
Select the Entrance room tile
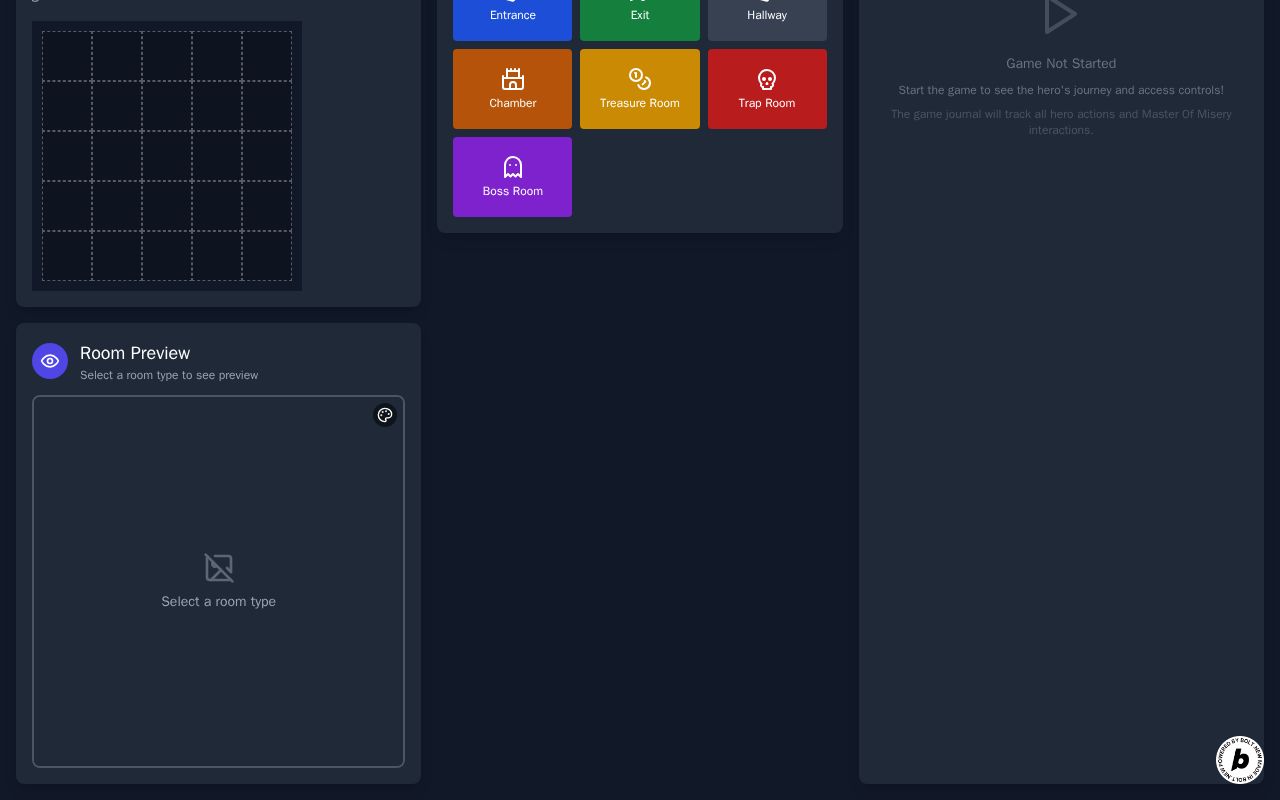click(x=512, y=16)
